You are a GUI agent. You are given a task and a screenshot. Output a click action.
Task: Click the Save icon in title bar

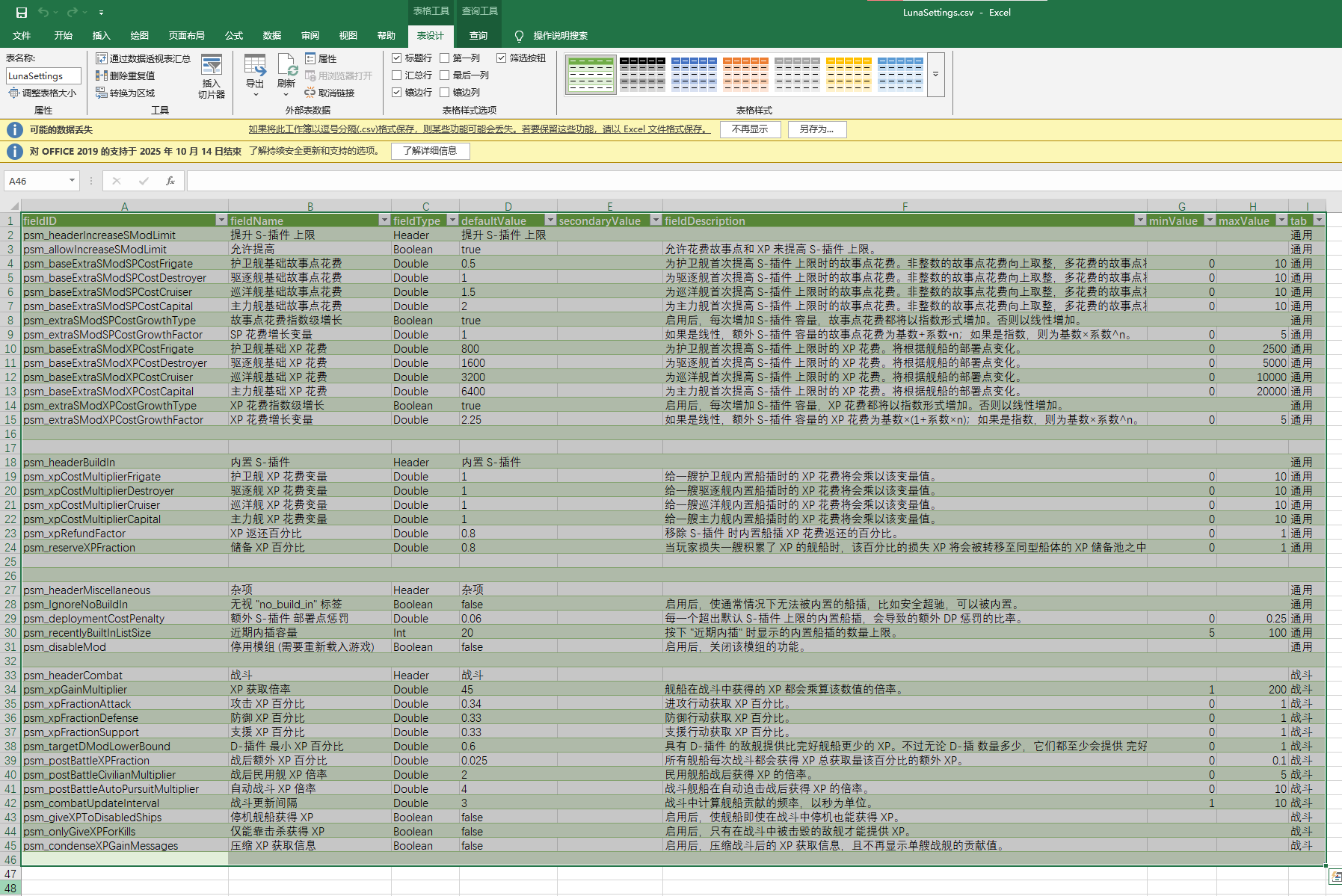tap(22, 13)
